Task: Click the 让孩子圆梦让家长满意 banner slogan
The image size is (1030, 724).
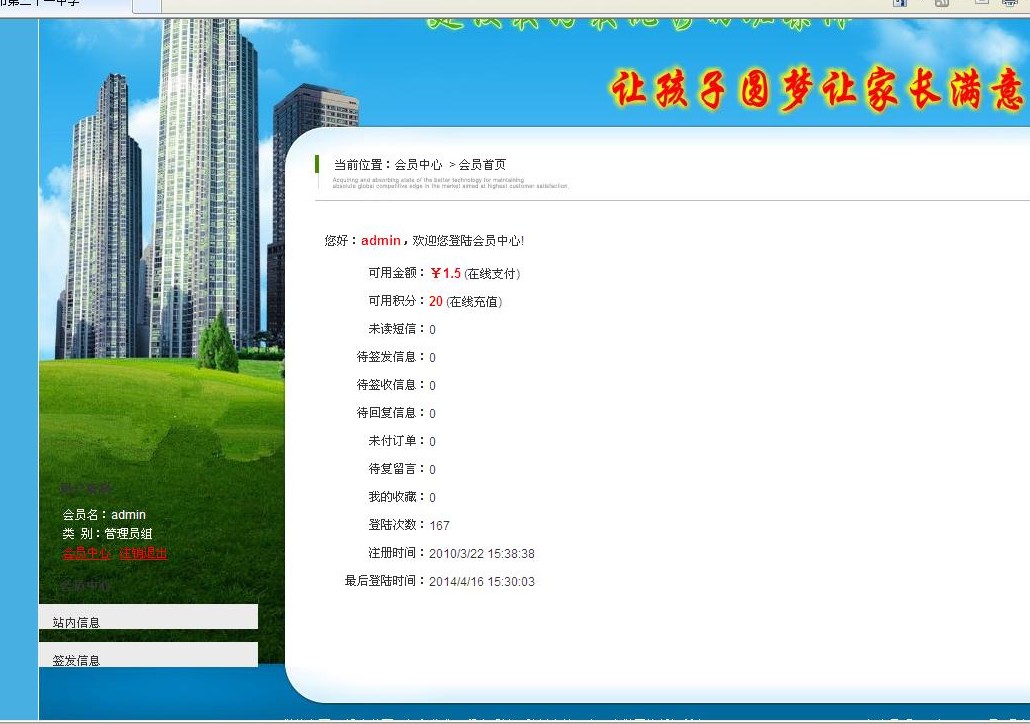Action: coord(816,92)
